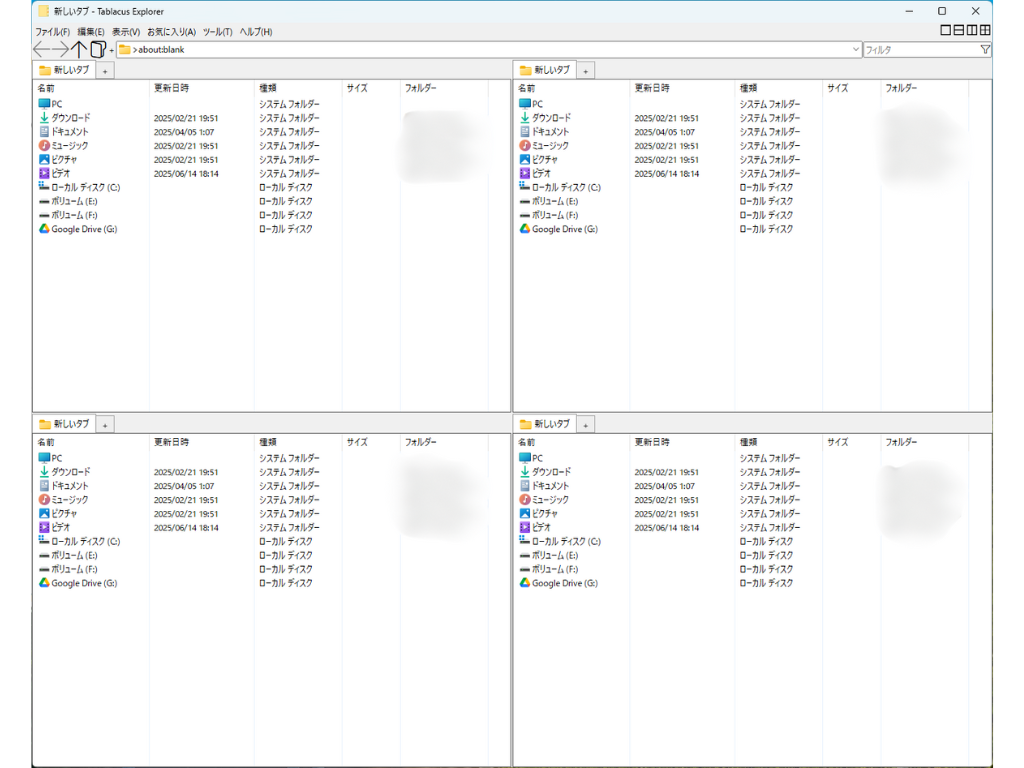Image resolution: width=1024 pixels, height=768 pixels.
Task: Select the two-column vertical split layout icon
Action: pyautogui.click(x=972, y=31)
